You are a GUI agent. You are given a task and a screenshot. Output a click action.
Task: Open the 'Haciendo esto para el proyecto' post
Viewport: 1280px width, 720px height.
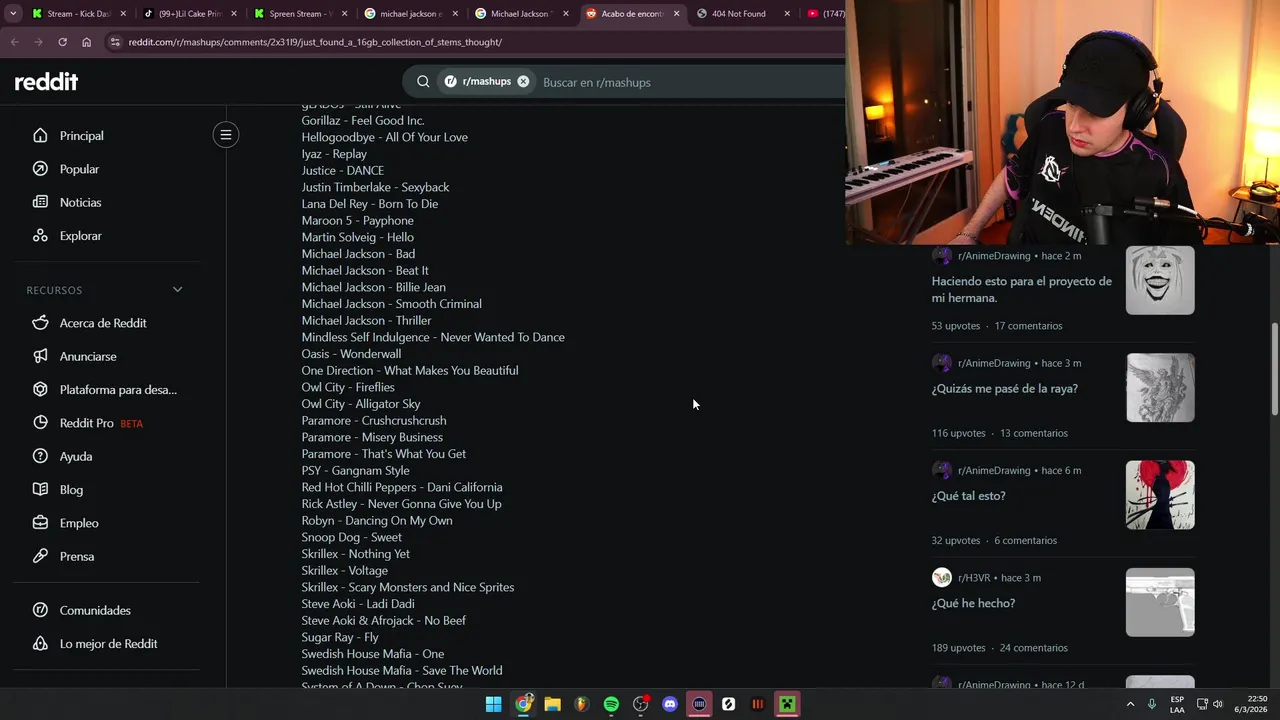click(x=1022, y=289)
